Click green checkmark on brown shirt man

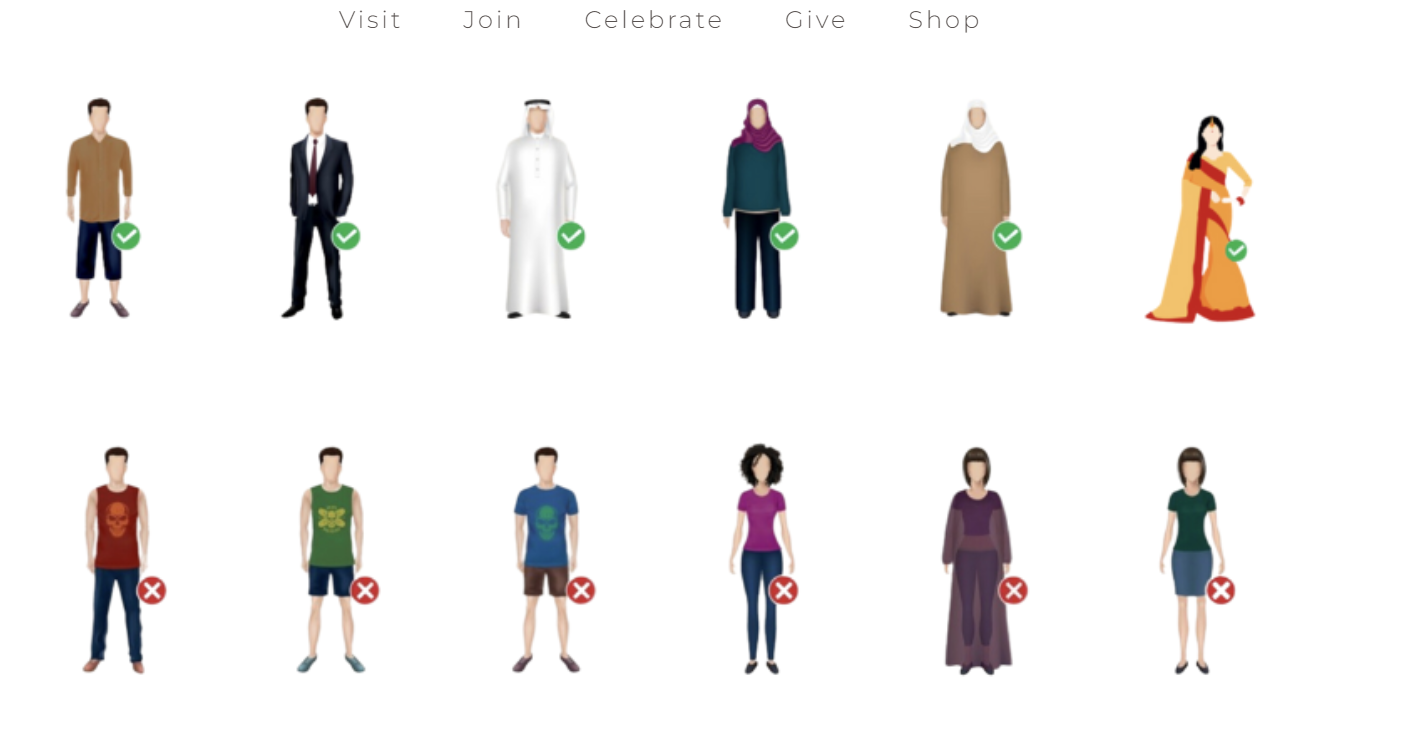126,236
